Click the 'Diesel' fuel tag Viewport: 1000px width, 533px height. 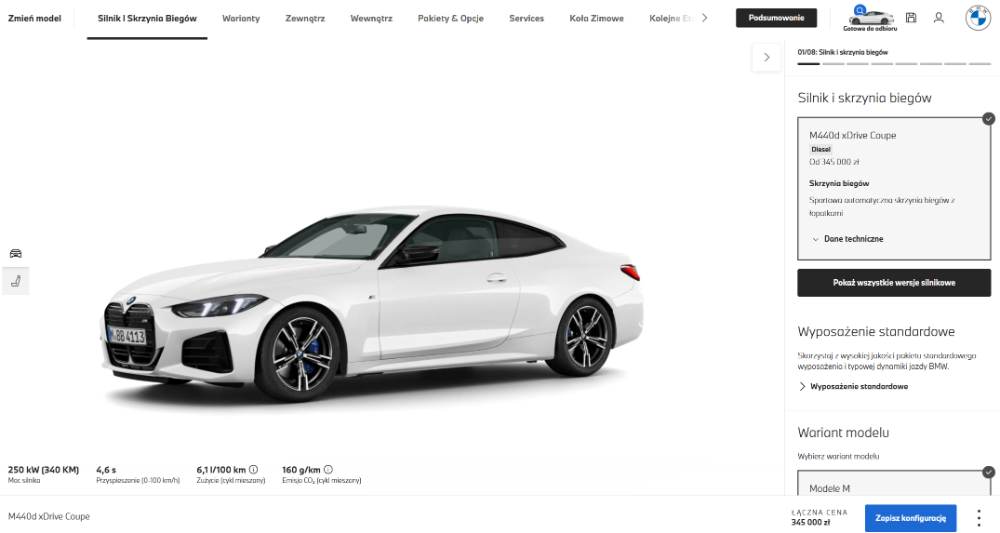pos(821,149)
